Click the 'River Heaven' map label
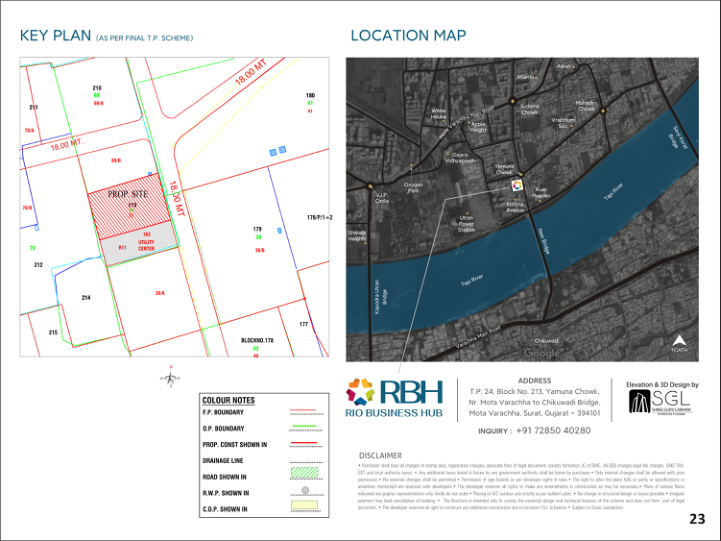This screenshot has width=721, height=541. click(541, 193)
